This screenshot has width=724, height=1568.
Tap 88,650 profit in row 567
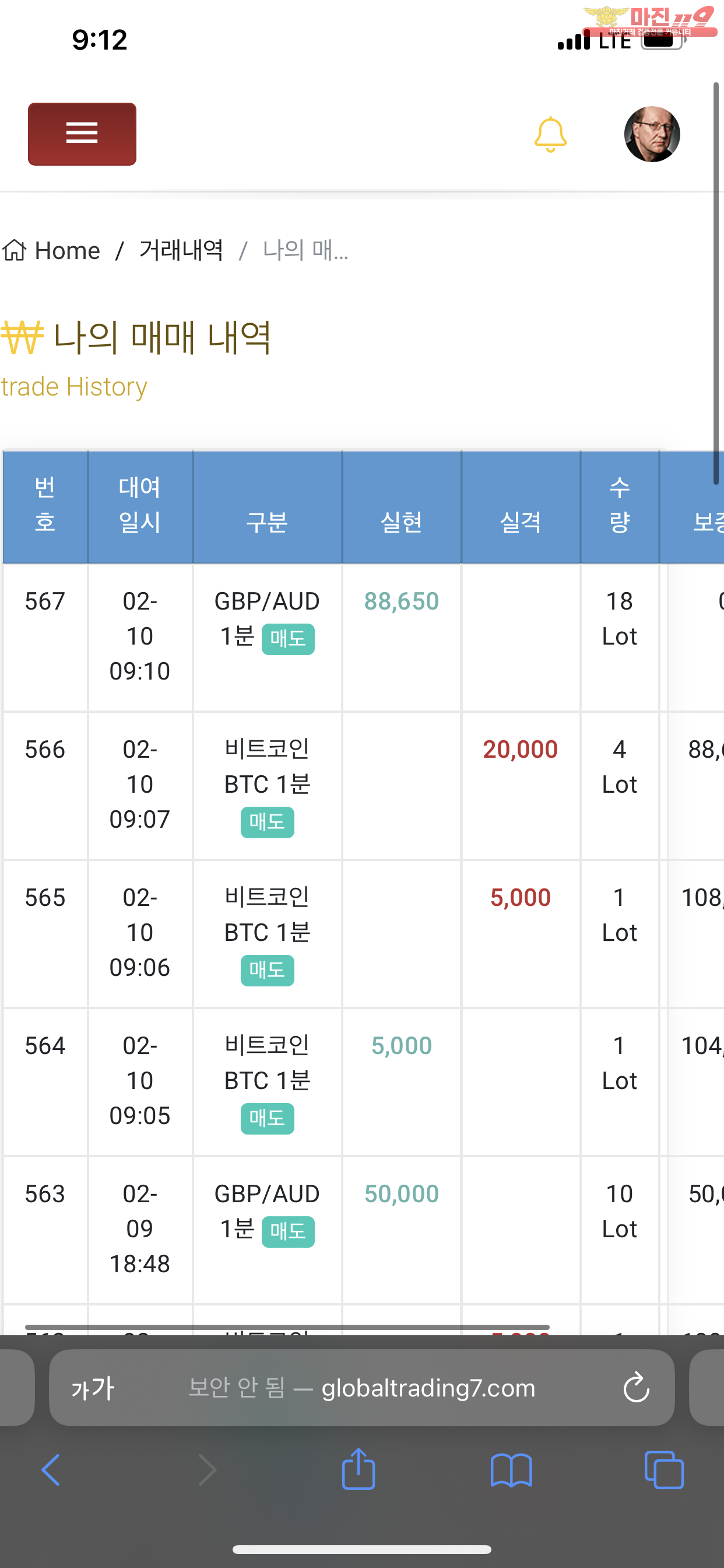(401, 601)
